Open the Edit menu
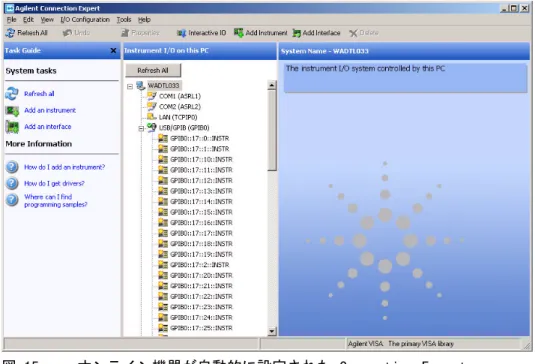This screenshot has height=364, width=535. (28, 19)
